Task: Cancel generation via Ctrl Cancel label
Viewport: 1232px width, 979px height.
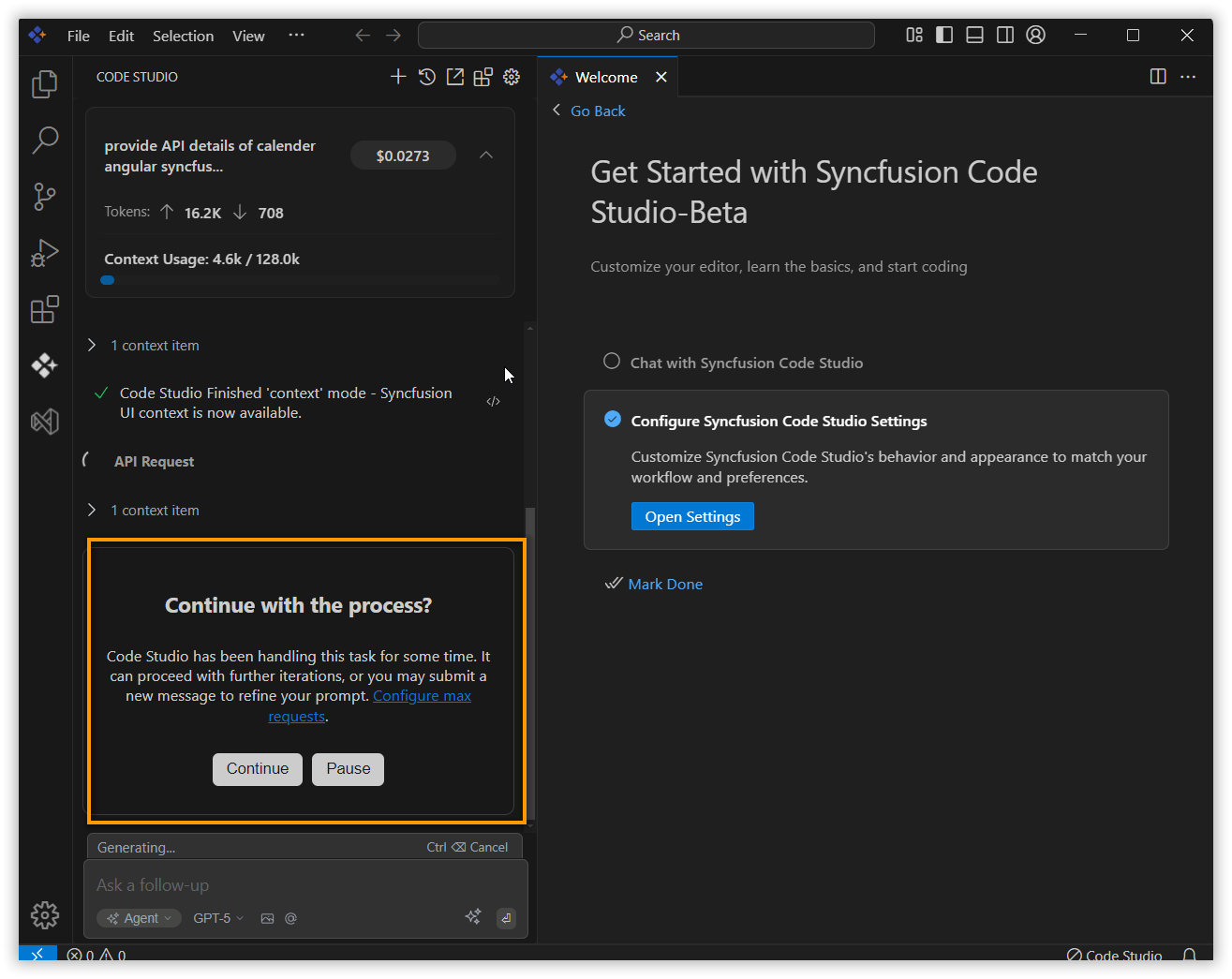Action: [x=467, y=847]
